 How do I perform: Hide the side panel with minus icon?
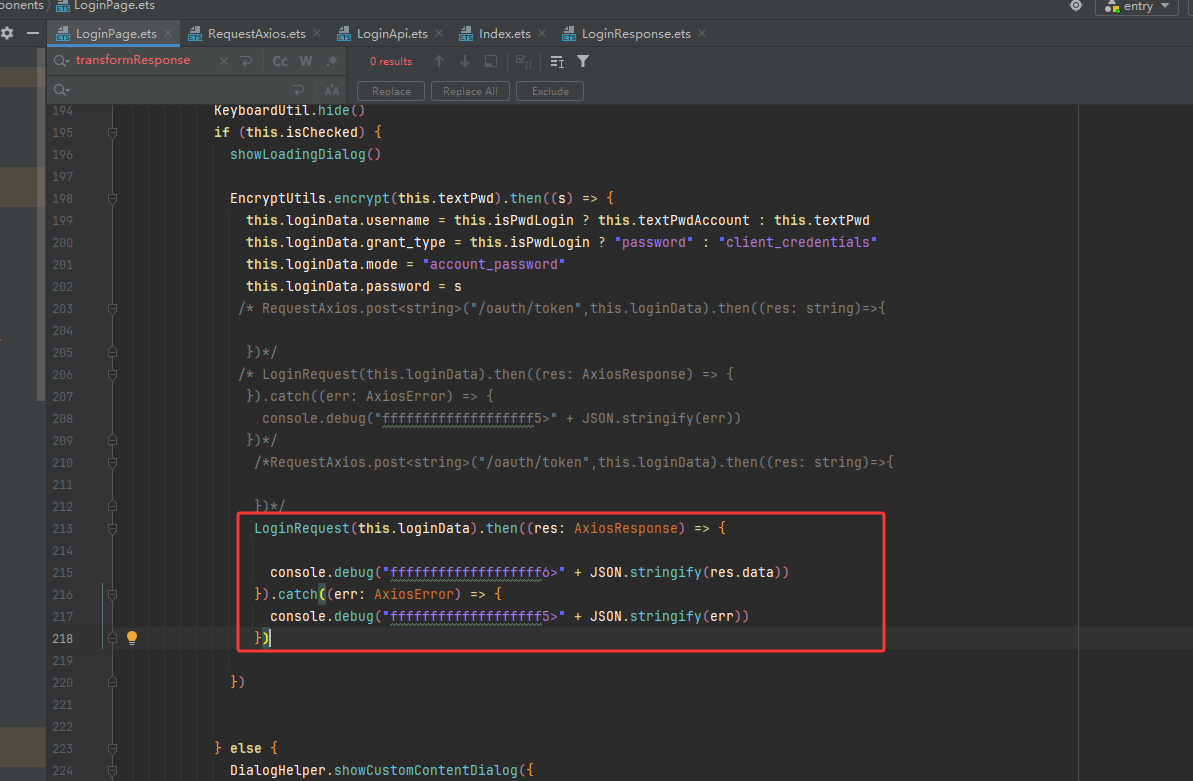(33, 33)
